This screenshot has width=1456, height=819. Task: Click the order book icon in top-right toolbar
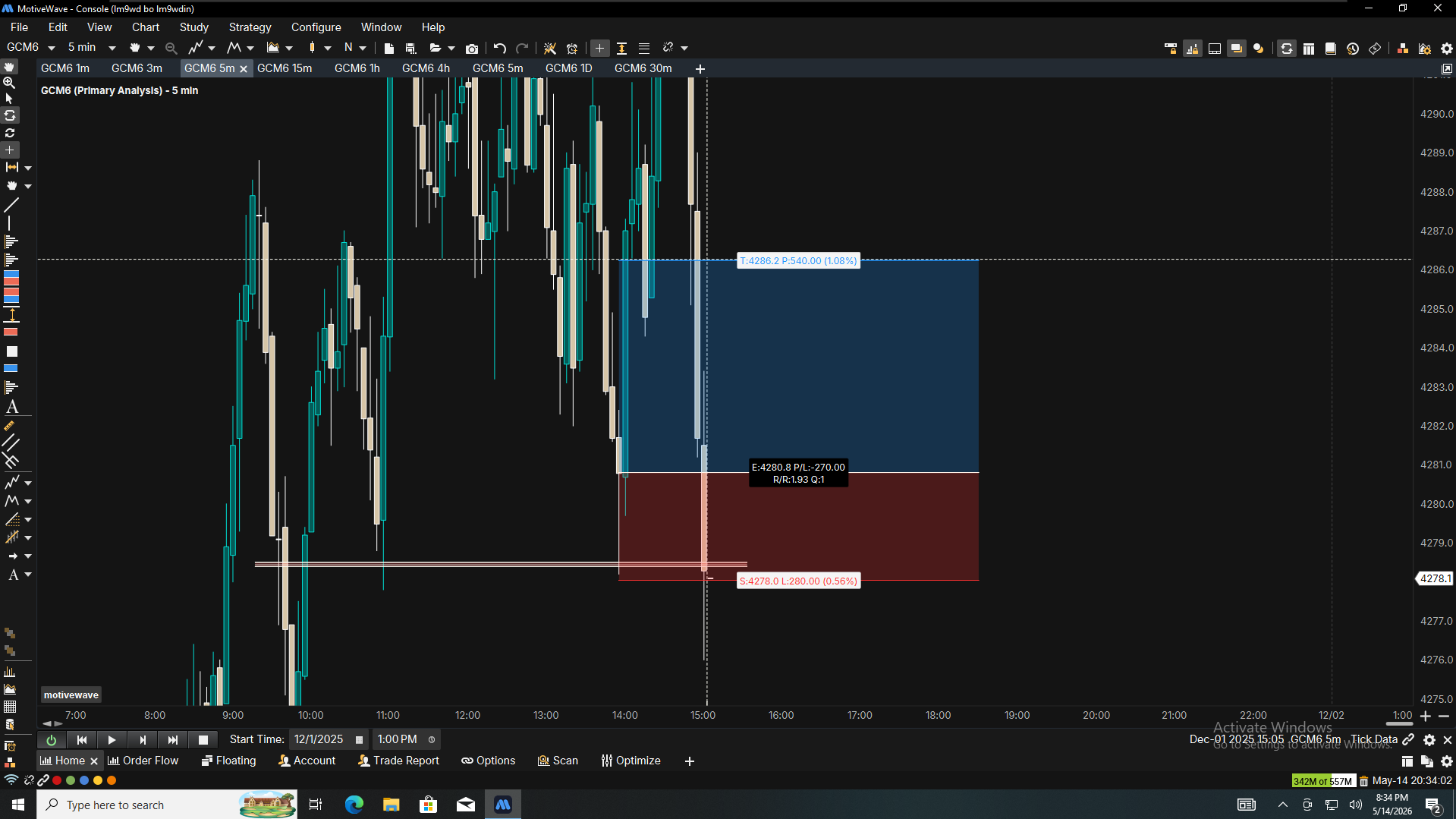tap(1331, 49)
